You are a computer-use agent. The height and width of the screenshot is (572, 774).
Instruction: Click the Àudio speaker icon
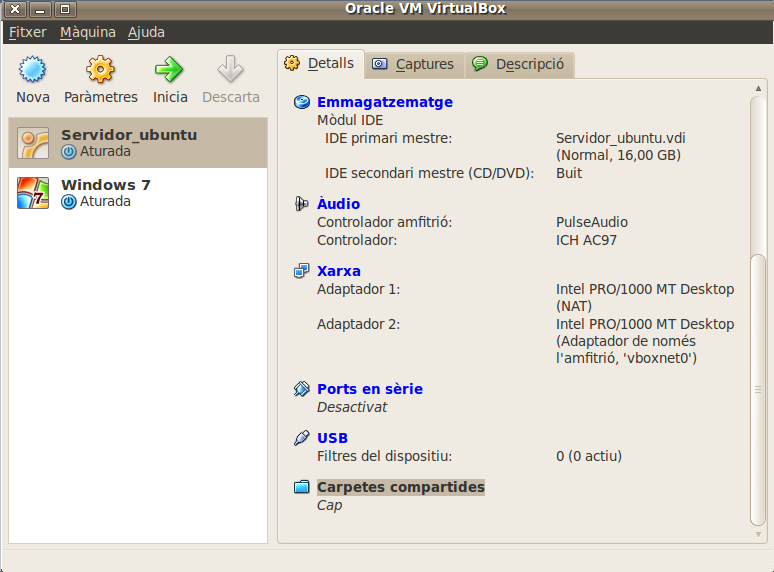(302, 204)
